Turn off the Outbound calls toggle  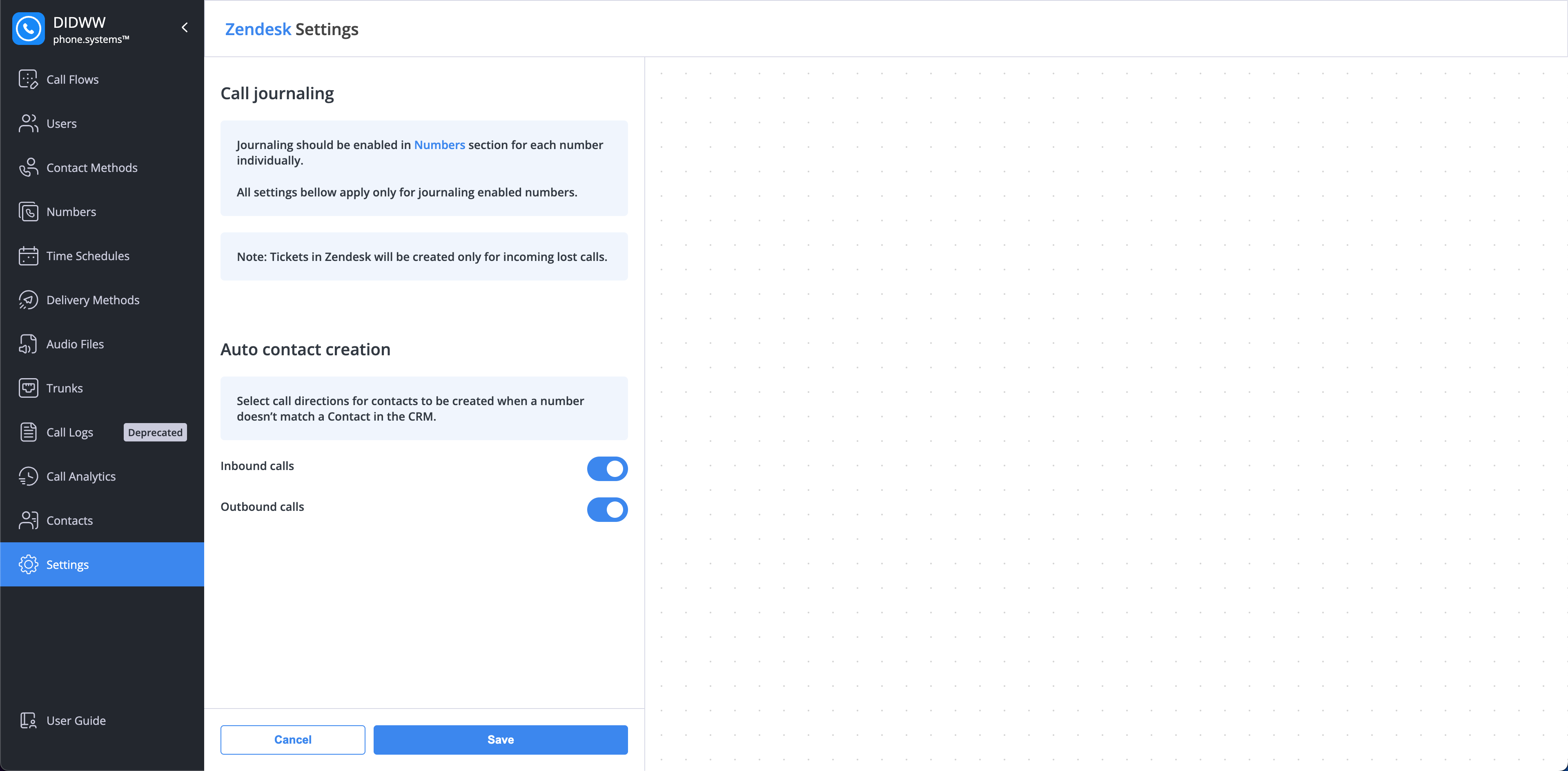click(607, 509)
